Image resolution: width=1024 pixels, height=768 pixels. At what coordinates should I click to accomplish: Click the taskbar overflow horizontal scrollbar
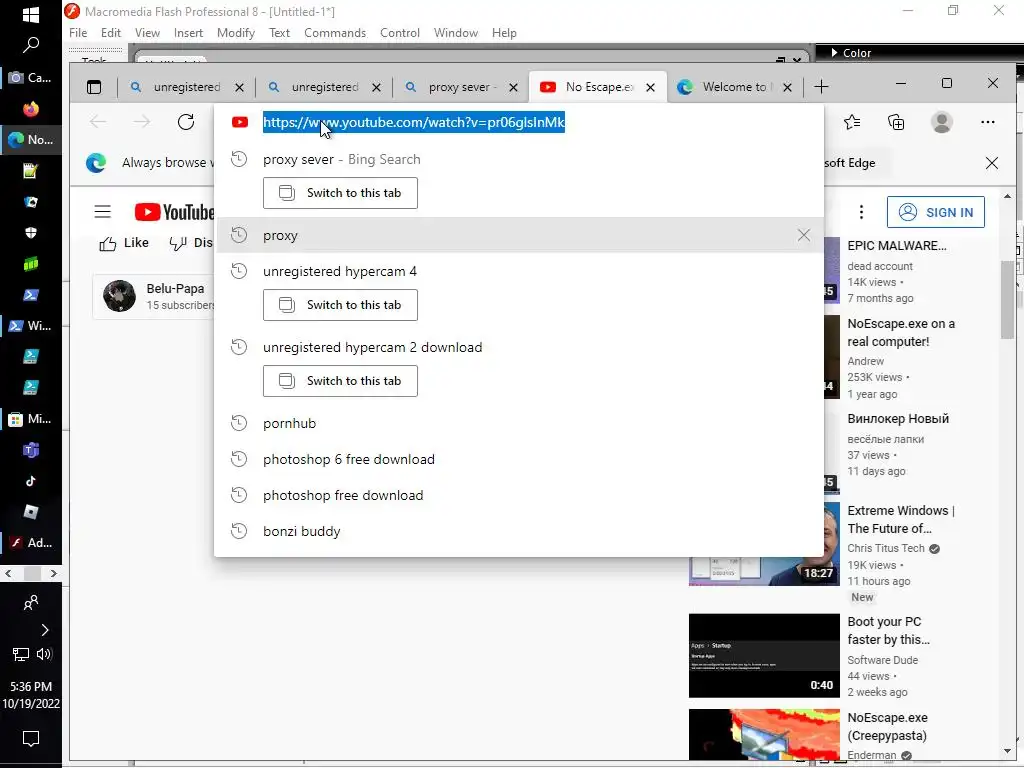pyautogui.click(x=31, y=573)
